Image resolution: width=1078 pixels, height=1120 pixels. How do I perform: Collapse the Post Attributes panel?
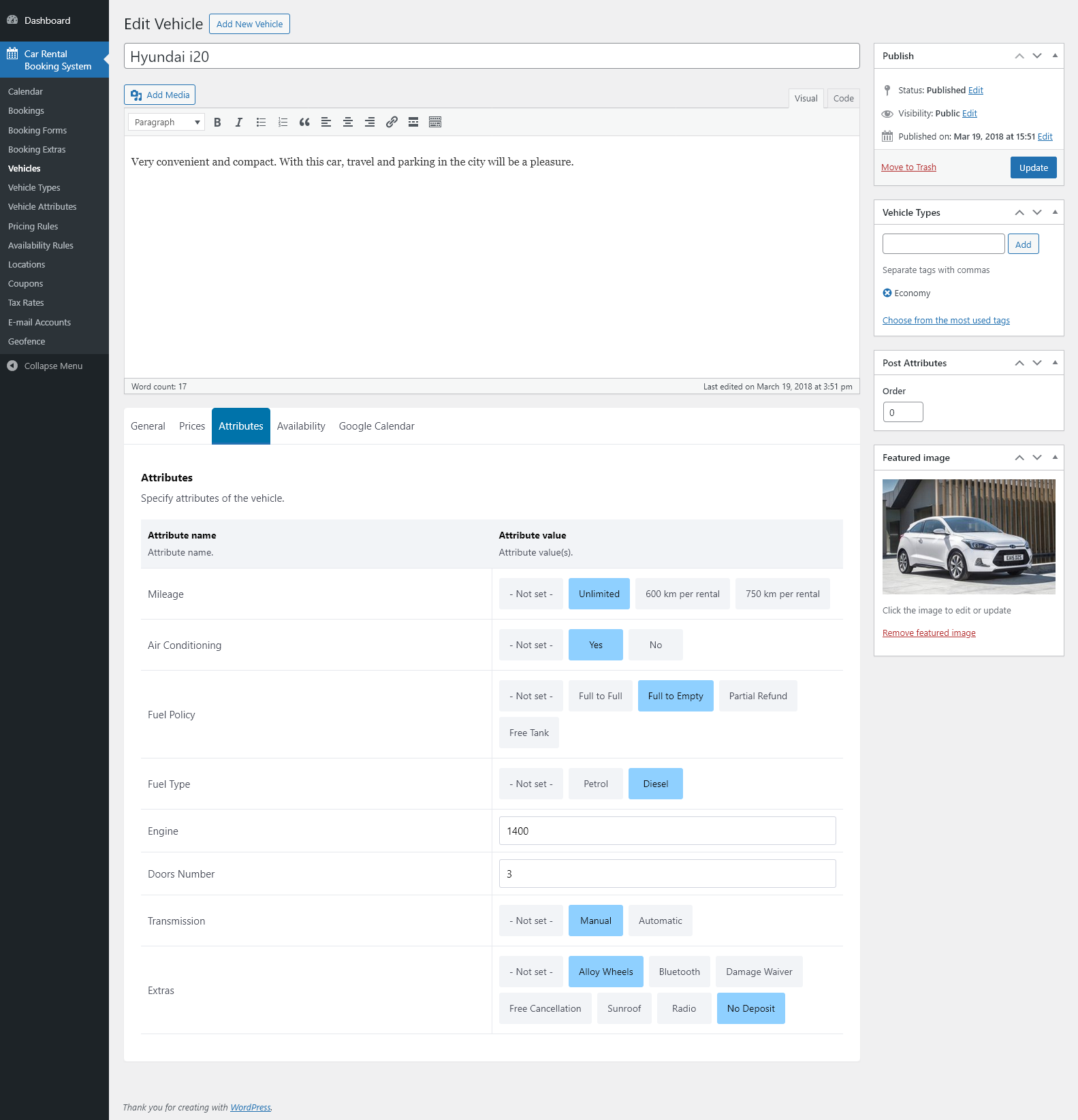(1055, 363)
